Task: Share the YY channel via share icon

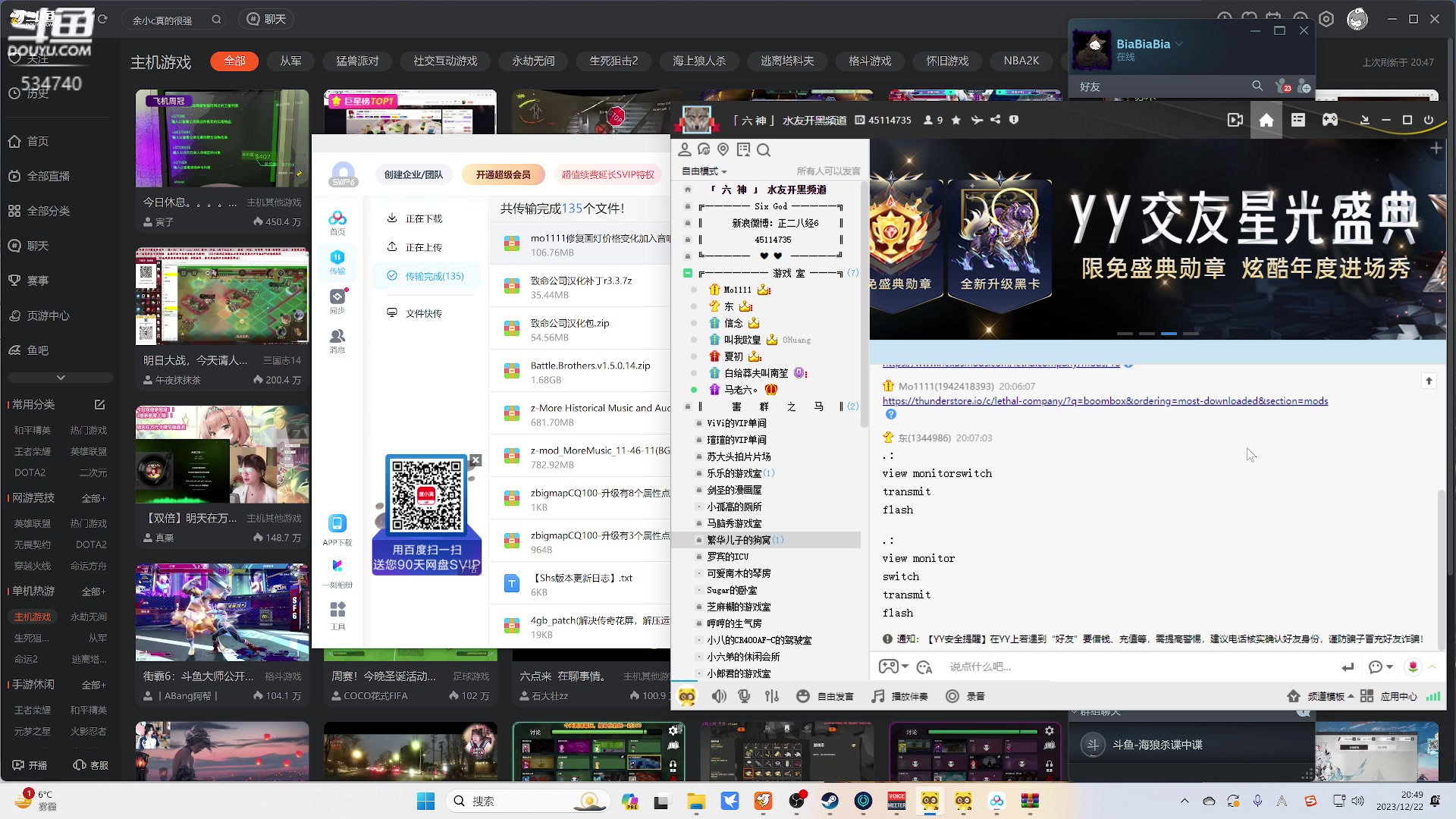Action: 995,120
